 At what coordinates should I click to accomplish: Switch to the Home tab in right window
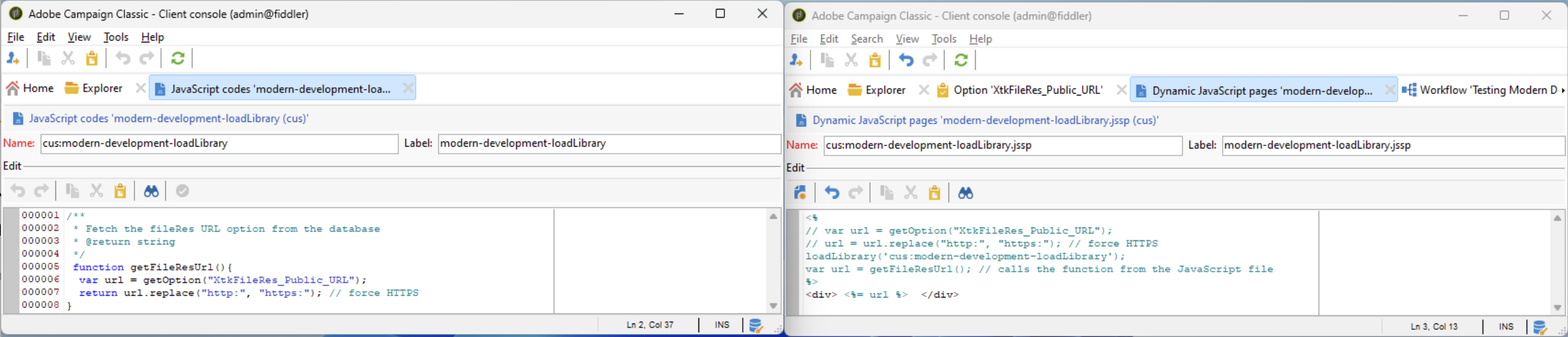pyautogui.click(x=814, y=90)
